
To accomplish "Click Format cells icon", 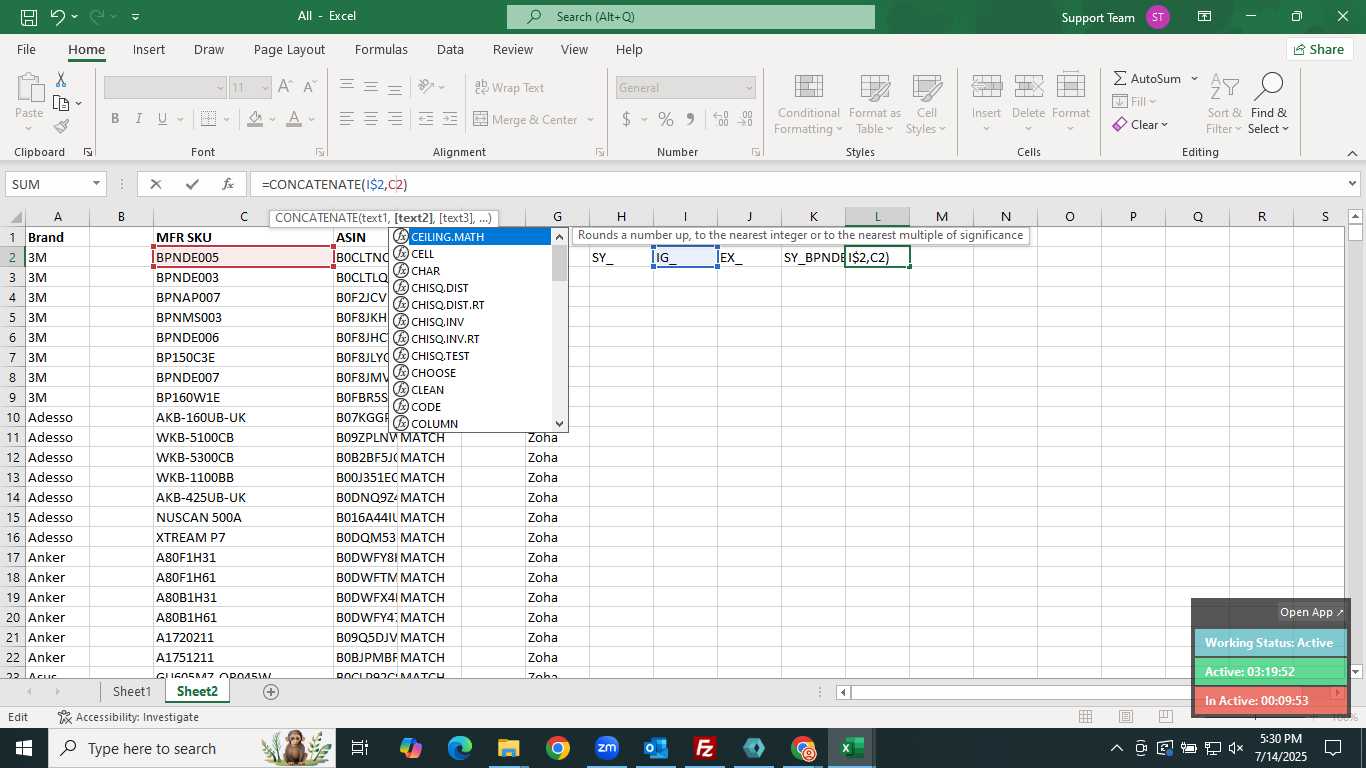I will coord(1070,86).
